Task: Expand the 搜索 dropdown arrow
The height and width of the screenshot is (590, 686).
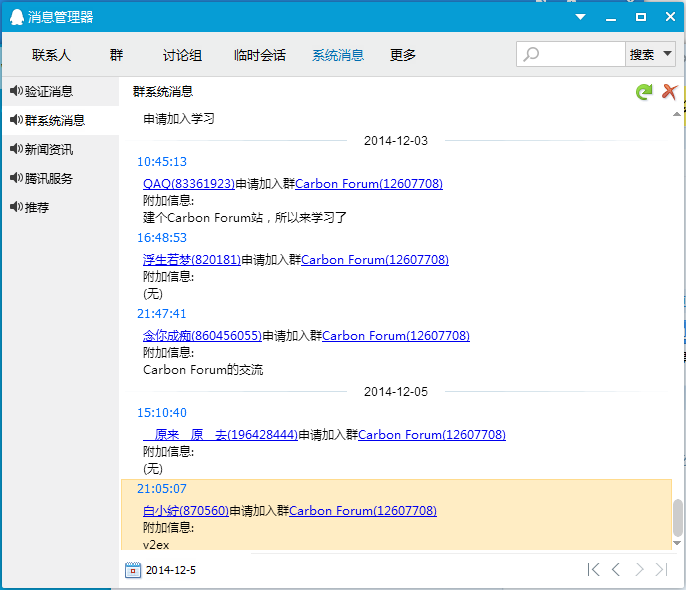Action: (x=667, y=54)
